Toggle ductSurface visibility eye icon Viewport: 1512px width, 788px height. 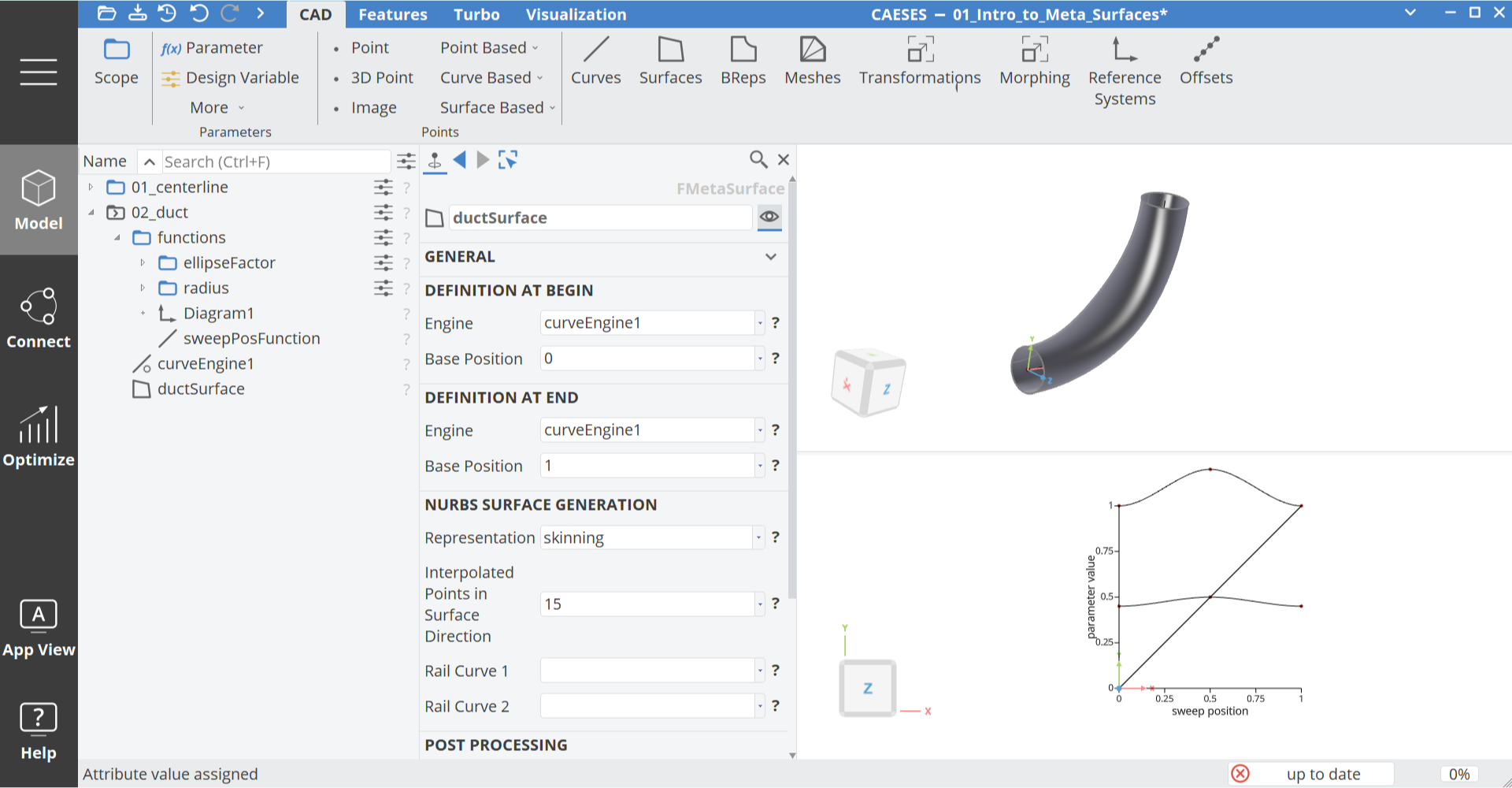pos(769,217)
